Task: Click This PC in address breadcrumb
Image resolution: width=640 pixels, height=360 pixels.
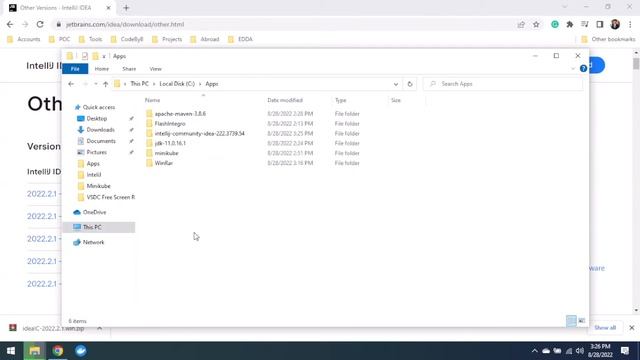Action: click(x=139, y=84)
